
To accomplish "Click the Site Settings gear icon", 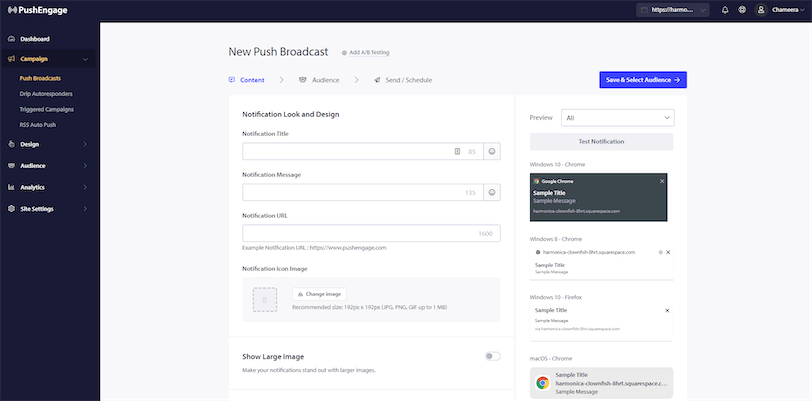I will tap(11, 209).
